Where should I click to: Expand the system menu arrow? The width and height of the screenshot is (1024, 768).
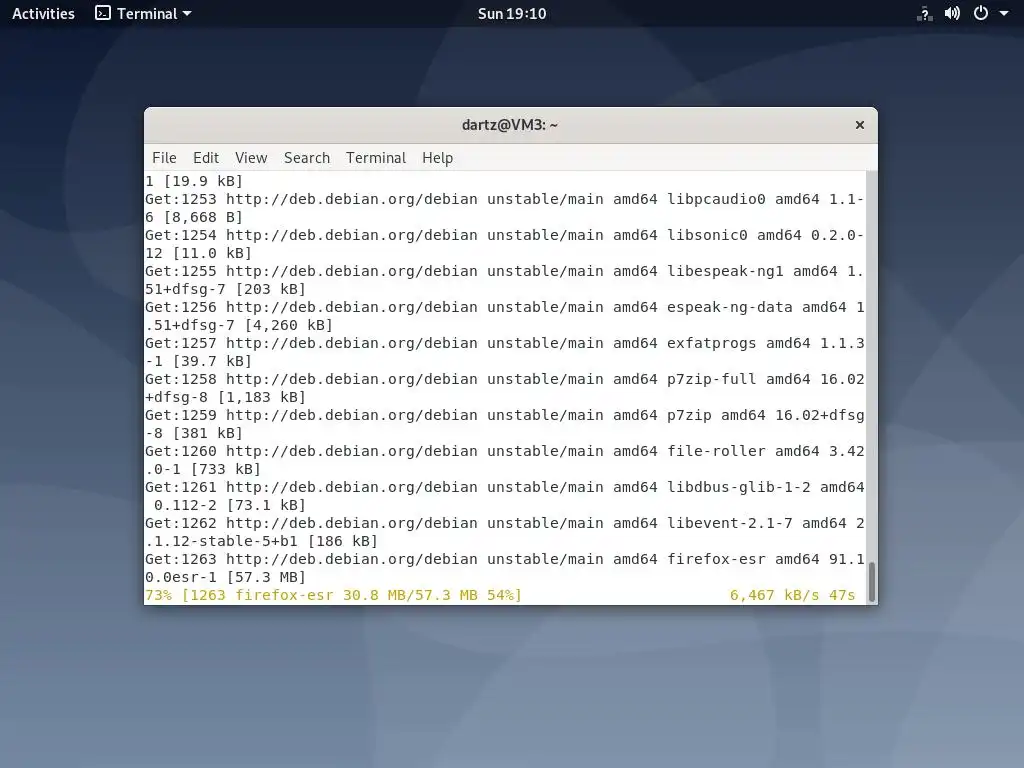tap(1004, 14)
